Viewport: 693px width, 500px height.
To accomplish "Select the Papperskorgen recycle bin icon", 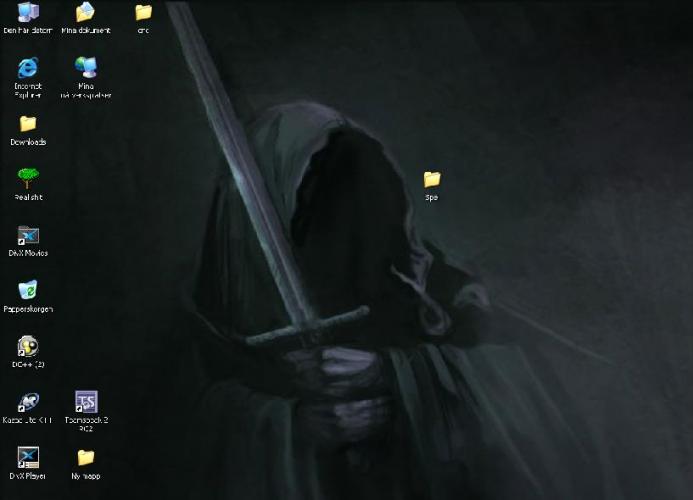I will coord(28,290).
